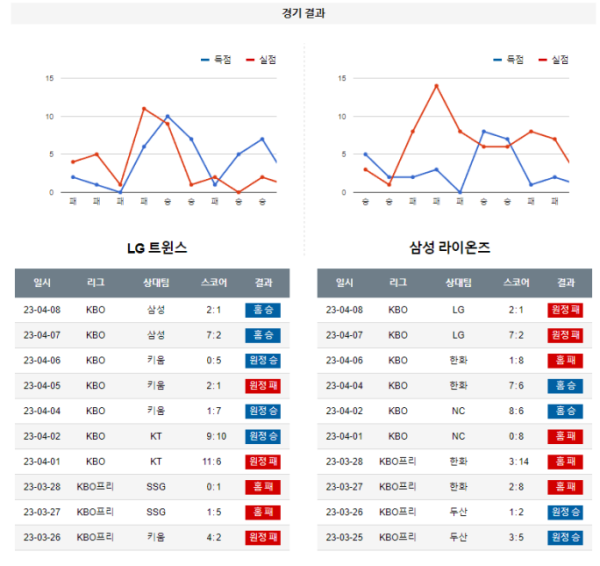Click the 원정 승 badge for LG 9:10 game
The image size is (600, 566).
pyautogui.click(x=263, y=436)
